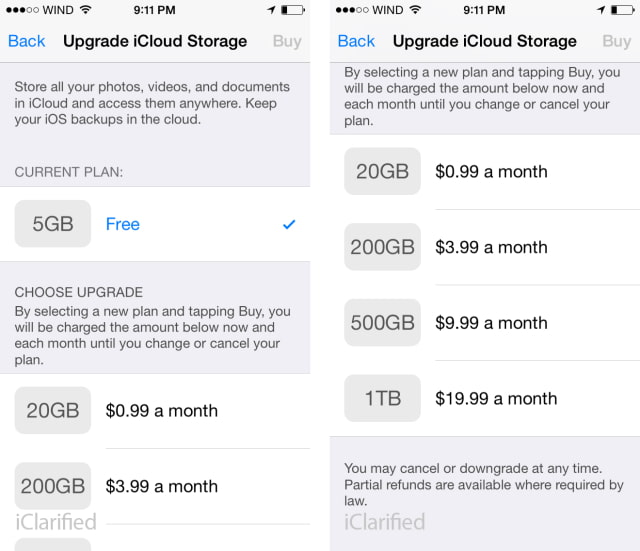Choose the $9.99 a month plan
Image resolution: width=640 pixels, height=551 pixels.
[x=491, y=323]
